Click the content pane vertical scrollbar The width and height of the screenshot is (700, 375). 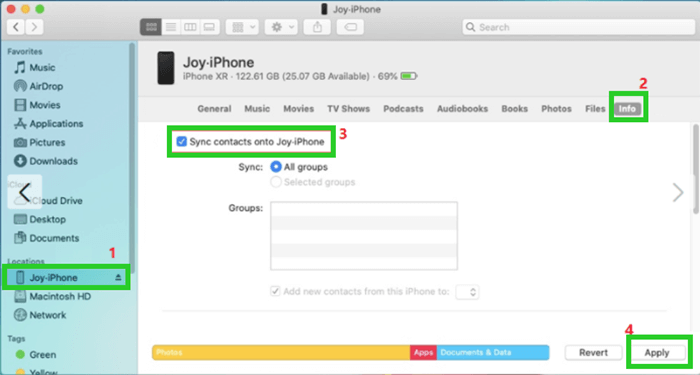pyautogui.click(x=696, y=170)
